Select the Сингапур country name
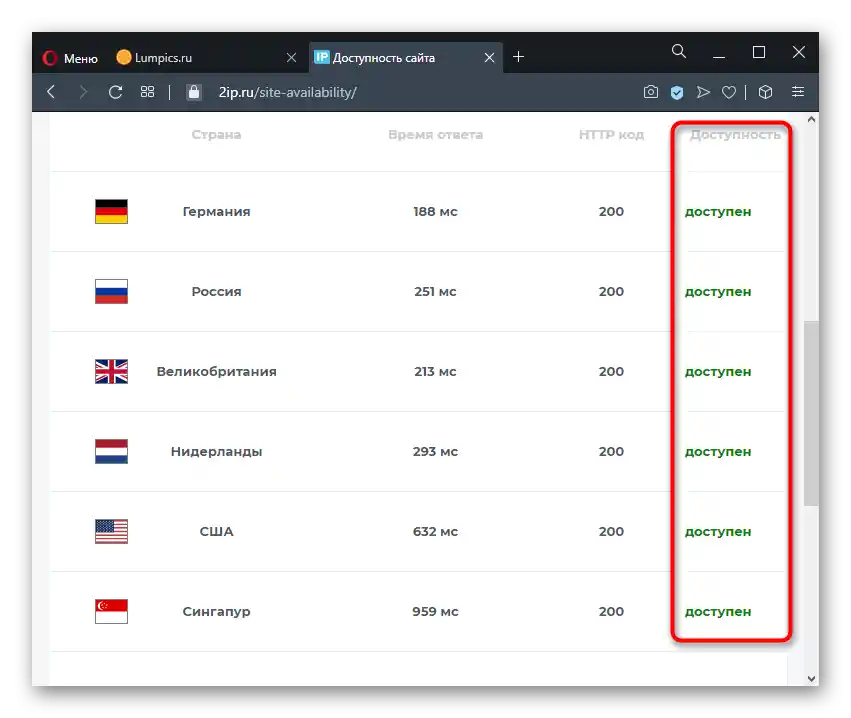The width and height of the screenshot is (851, 718). [x=216, y=612]
